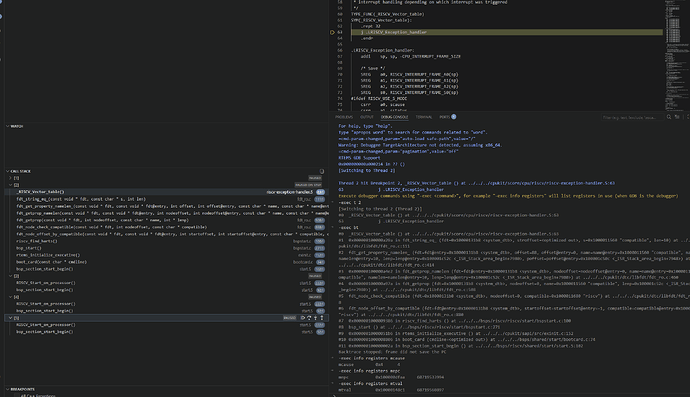Click line badge on riscv_find_harts() frame
This screenshot has height=397, width=690.
[x=319, y=241]
